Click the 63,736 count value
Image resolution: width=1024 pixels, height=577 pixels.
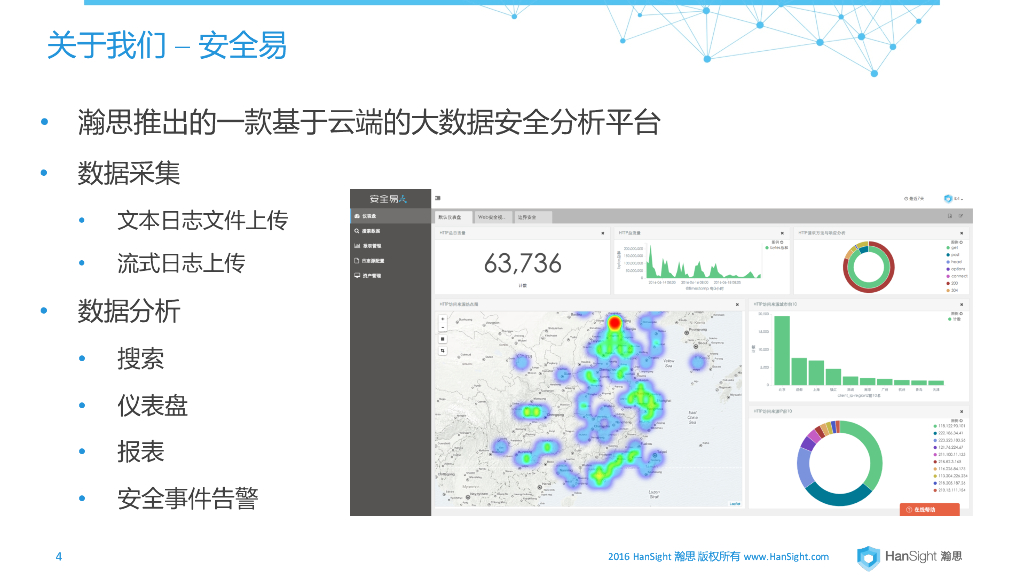pyautogui.click(x=522, y=264)
